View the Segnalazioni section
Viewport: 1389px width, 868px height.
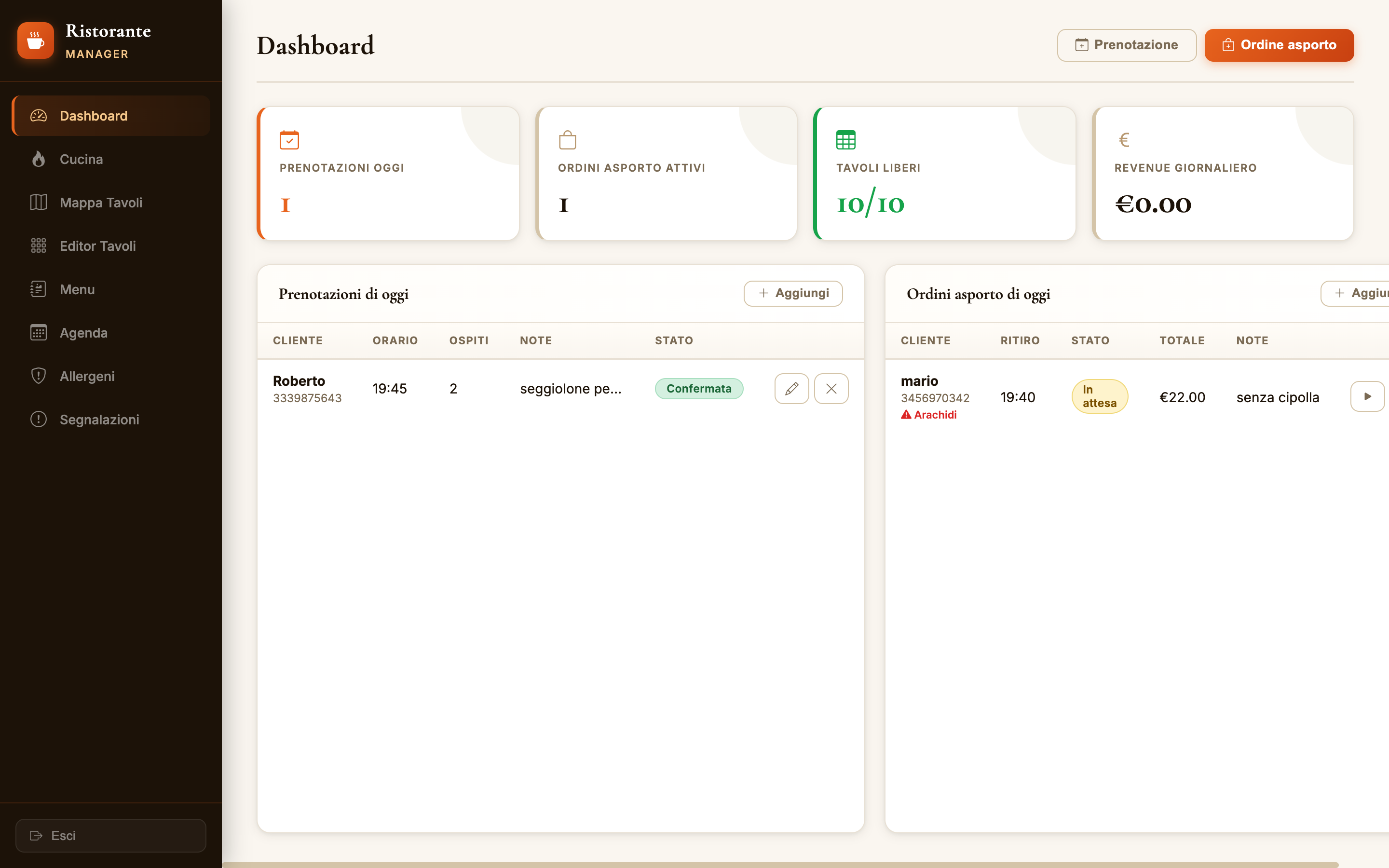pyautogui.click(x=99, y=420)
